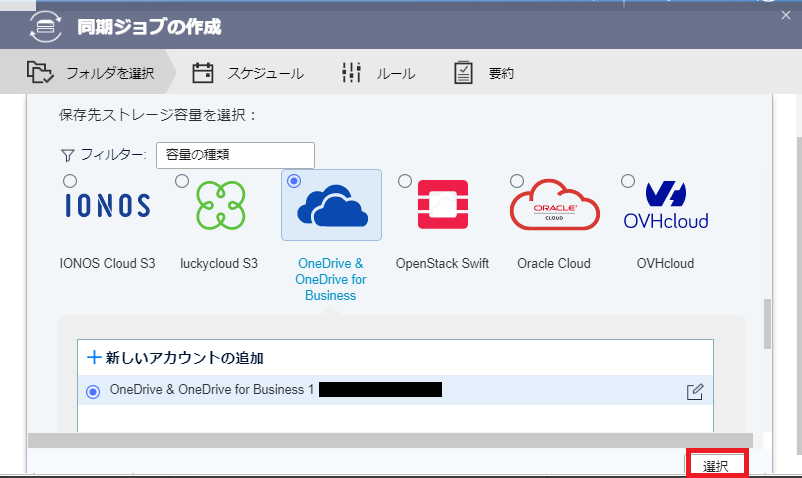The image size is (802, 478).
Task: Select OneDrive for Business 1 account radio
Action: coord(93,392)
